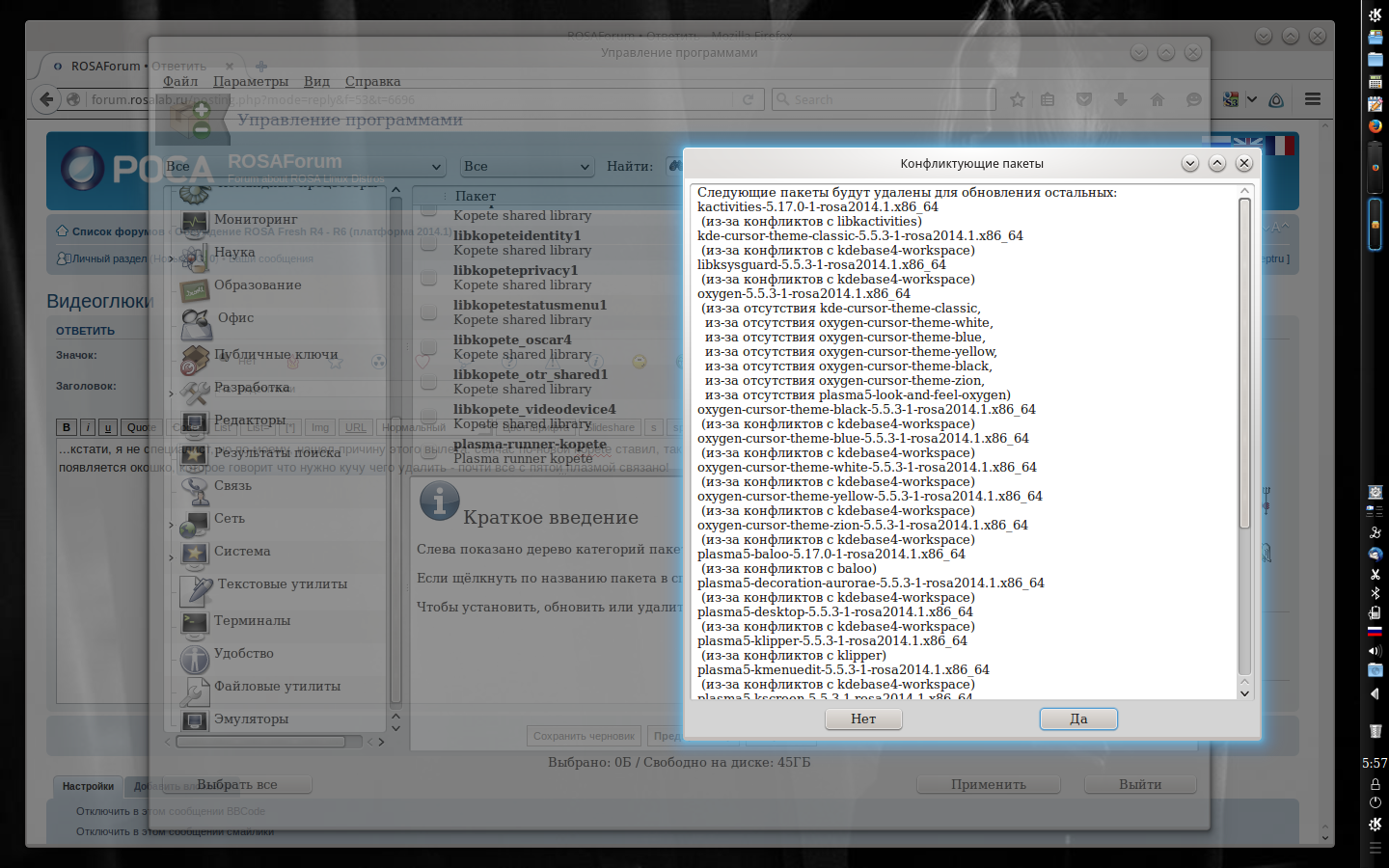Tick the libkopete_oscar4 package checkbox
Viewport: 1389px width, 868px height.
tap(429, 347)
